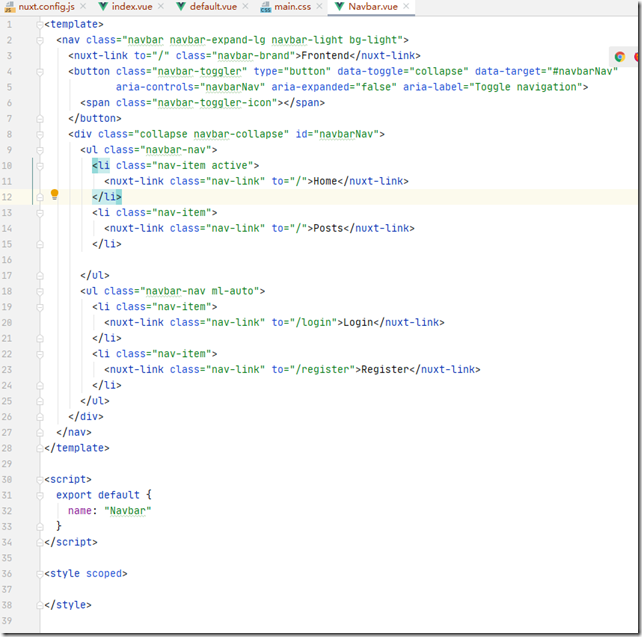This screenshot has height=637, width=642.
Task: Click line number 12 in the gutter
Action: click(7, 197)
